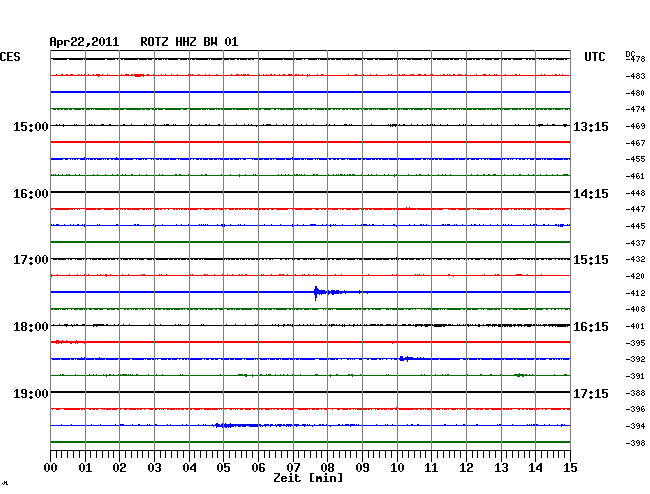This screenshot has height=494, width=650.
Task: Click the 18:00 local time label
Action: [x=31, y=327]
